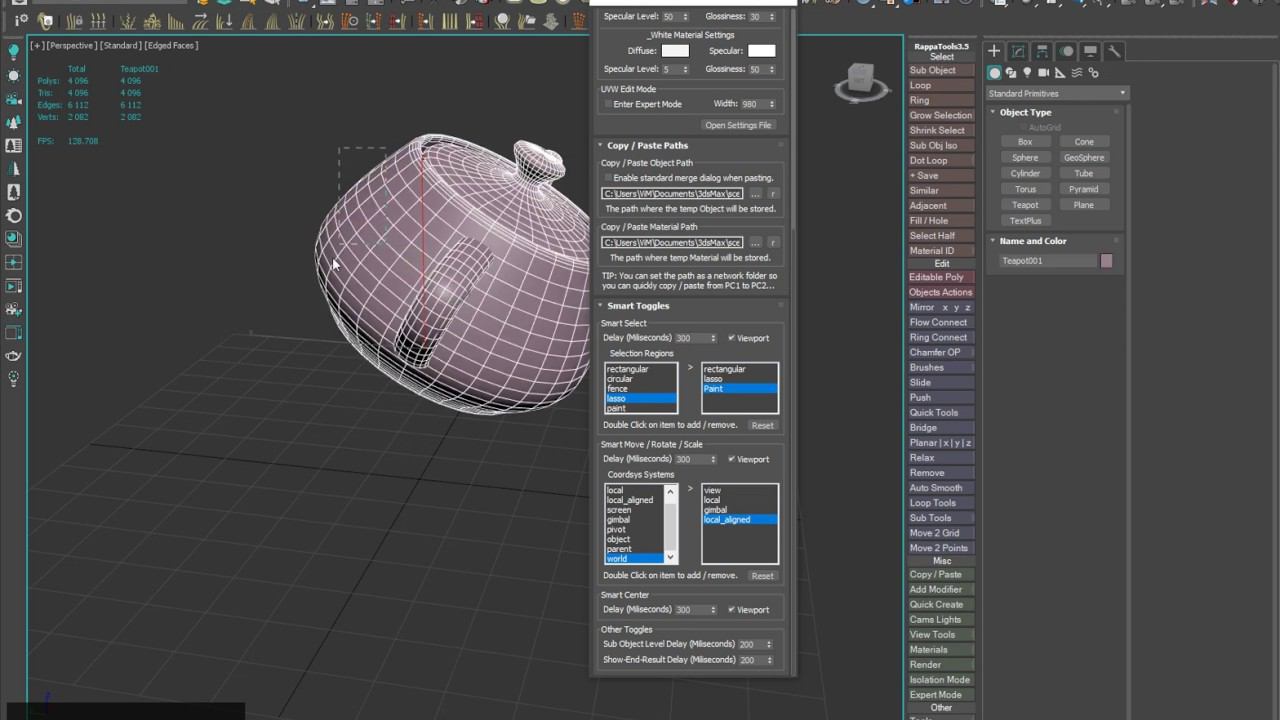Collapse the Copy / Paste Paths rollout

pyautogui.click(x=647, y=146)
